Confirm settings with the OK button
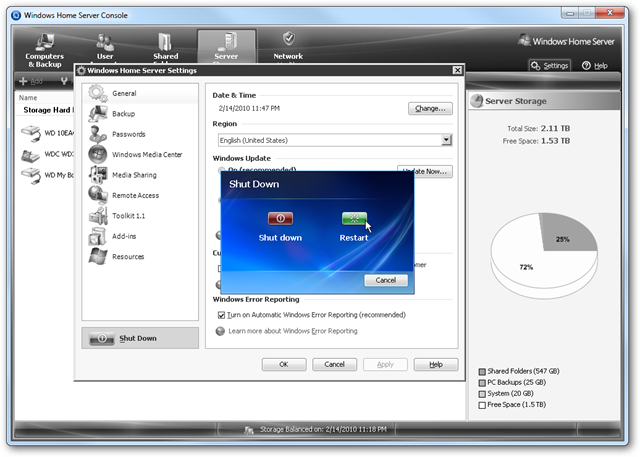The image size is (640, 457). pyautogui.click(x=284, y=364)
